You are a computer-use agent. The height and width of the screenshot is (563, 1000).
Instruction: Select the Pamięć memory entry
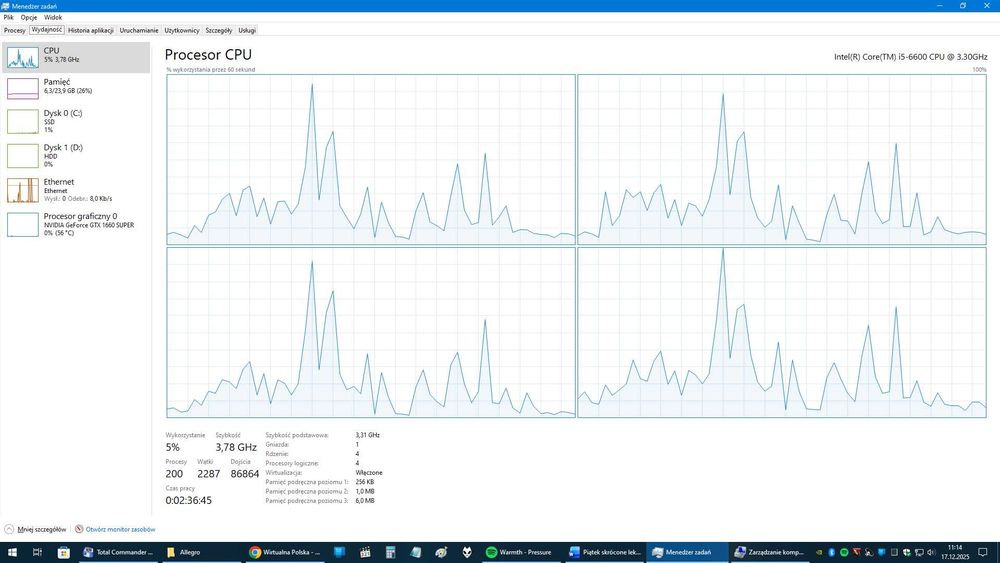[x=76, y=87]
